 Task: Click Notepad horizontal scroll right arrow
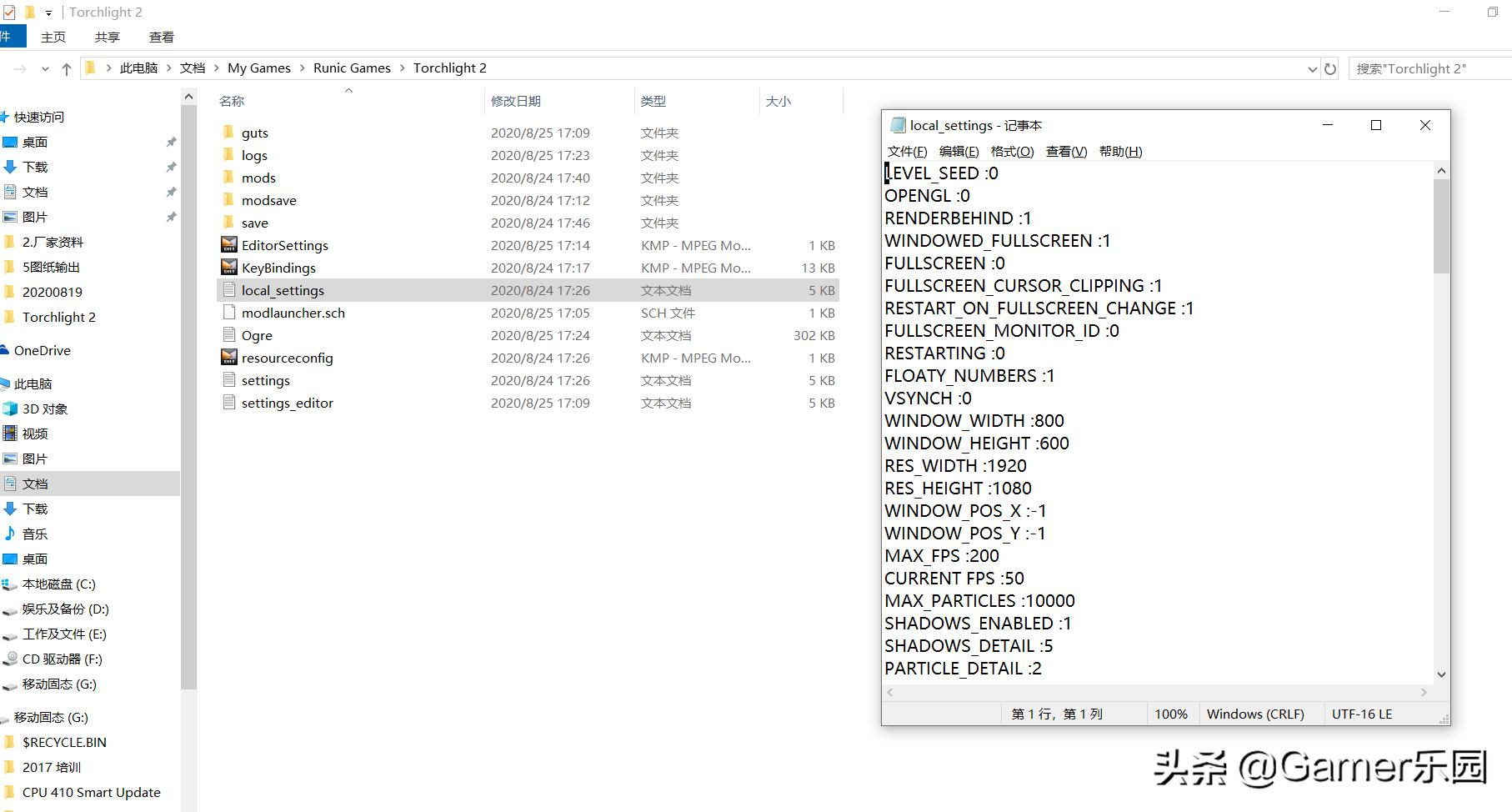1424,692
